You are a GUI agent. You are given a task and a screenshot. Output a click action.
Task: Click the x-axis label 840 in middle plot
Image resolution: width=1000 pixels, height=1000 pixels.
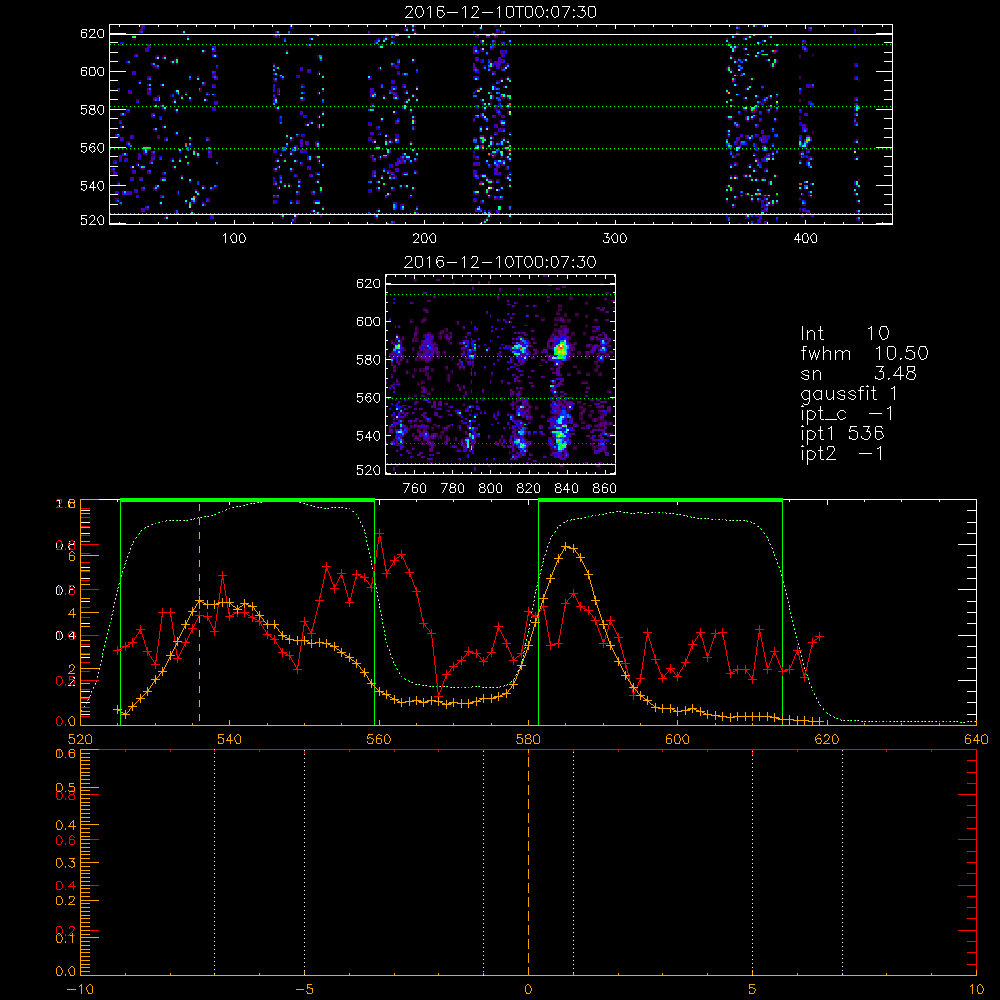[x=566, y=489]
